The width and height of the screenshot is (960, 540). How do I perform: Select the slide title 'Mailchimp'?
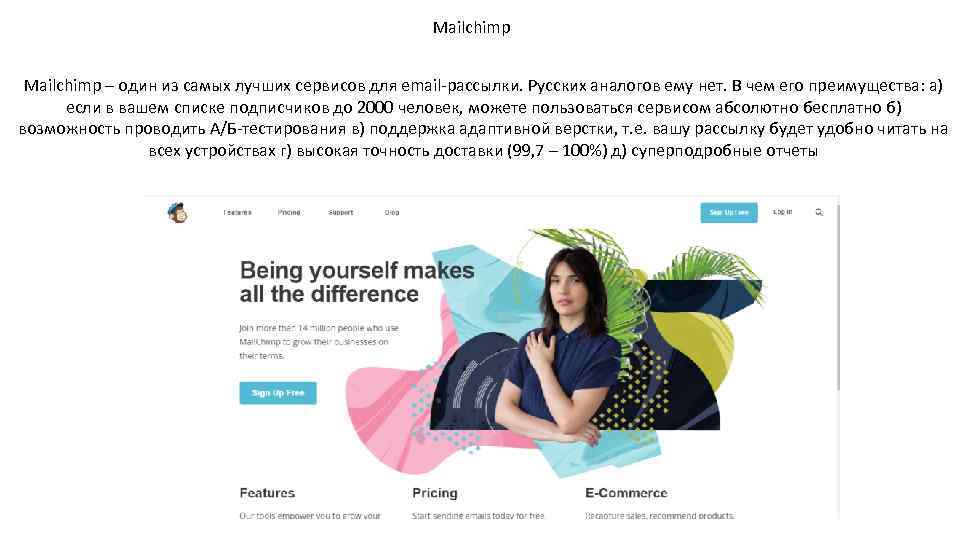click(x=471, y=28)
